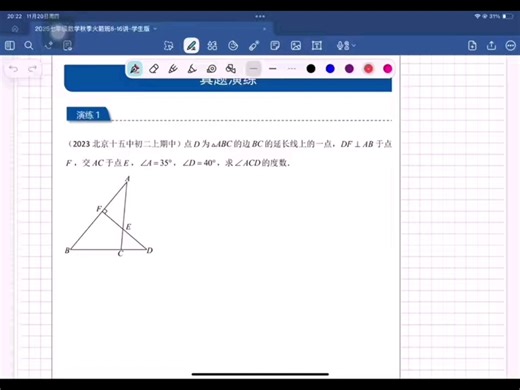Tap the triangle diagram figure
The image size is (520, 390).
point(109,216)
